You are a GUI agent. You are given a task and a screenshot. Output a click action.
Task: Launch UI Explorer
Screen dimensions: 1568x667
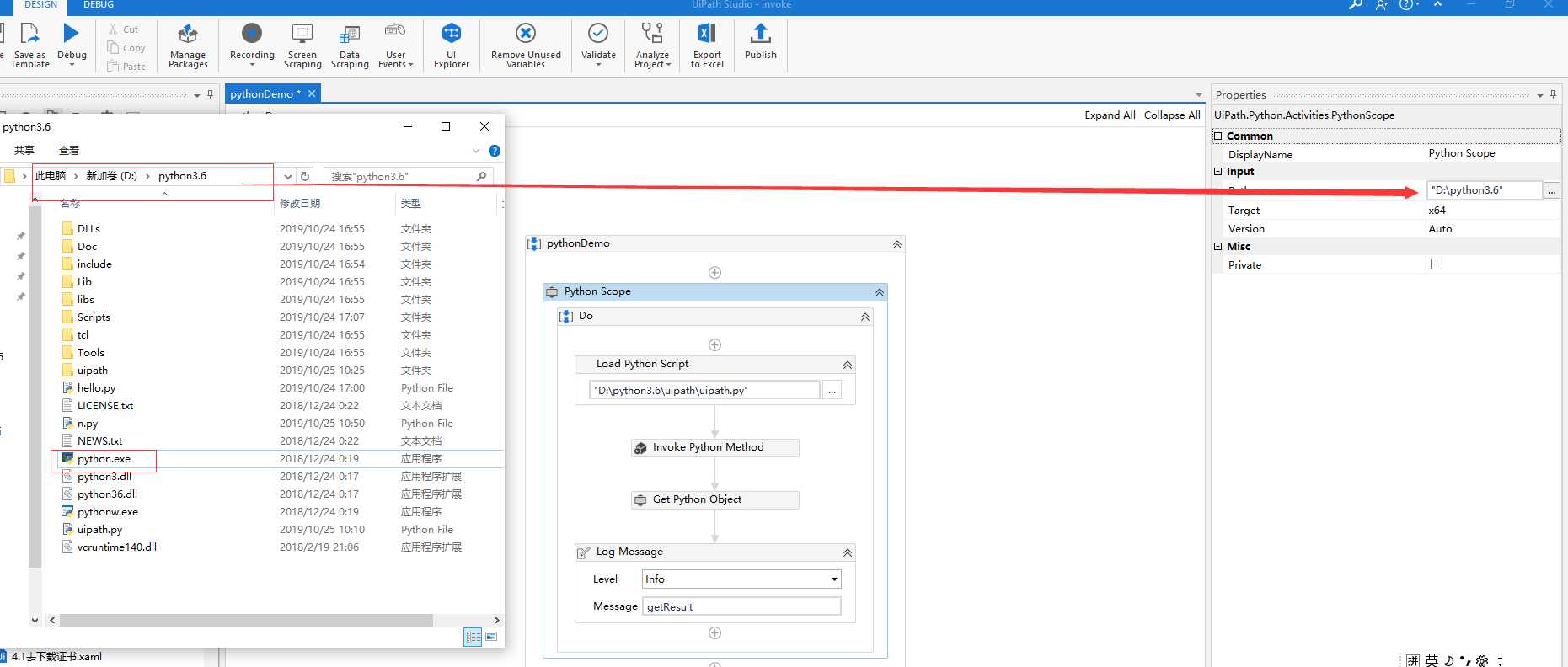click(452, 46)
